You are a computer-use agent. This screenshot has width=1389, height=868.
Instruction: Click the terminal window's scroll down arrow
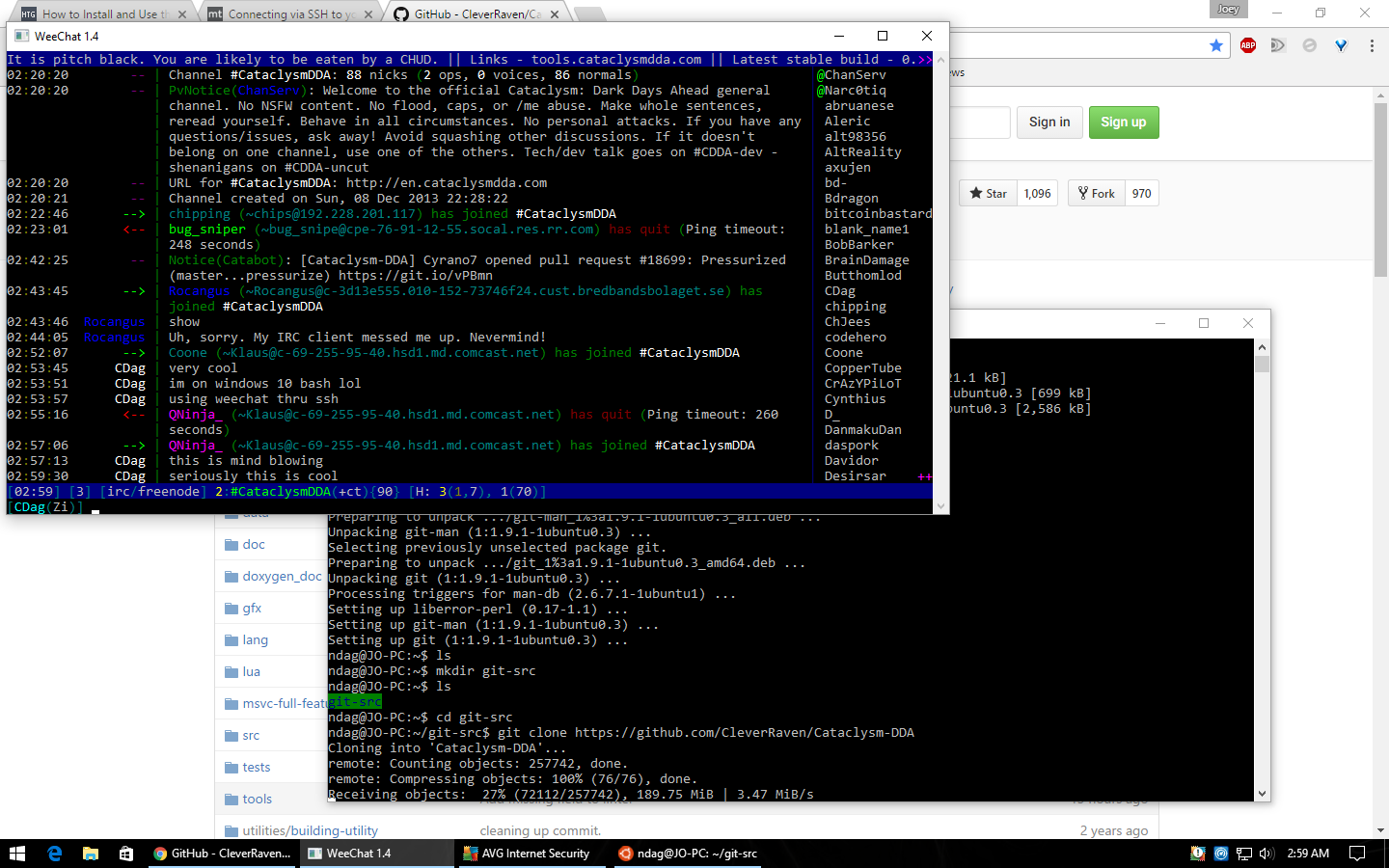(x=1262, y=794)
